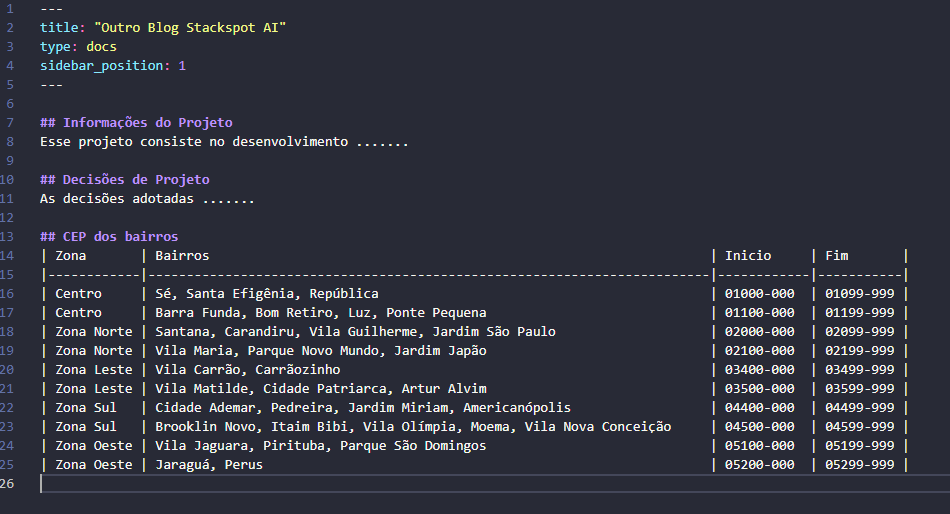Image resolution: width=950 pixels, height=514 pixels.
Task: Click the line "As decisões adotadas"
Action: click(x=117, y=199)
